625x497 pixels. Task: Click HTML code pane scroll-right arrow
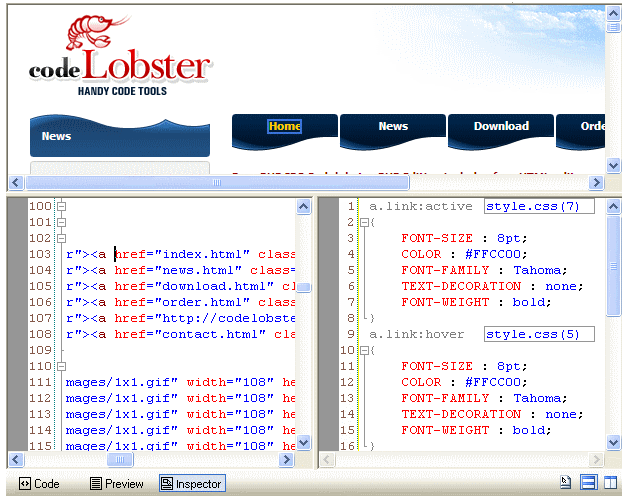[286, 460]
